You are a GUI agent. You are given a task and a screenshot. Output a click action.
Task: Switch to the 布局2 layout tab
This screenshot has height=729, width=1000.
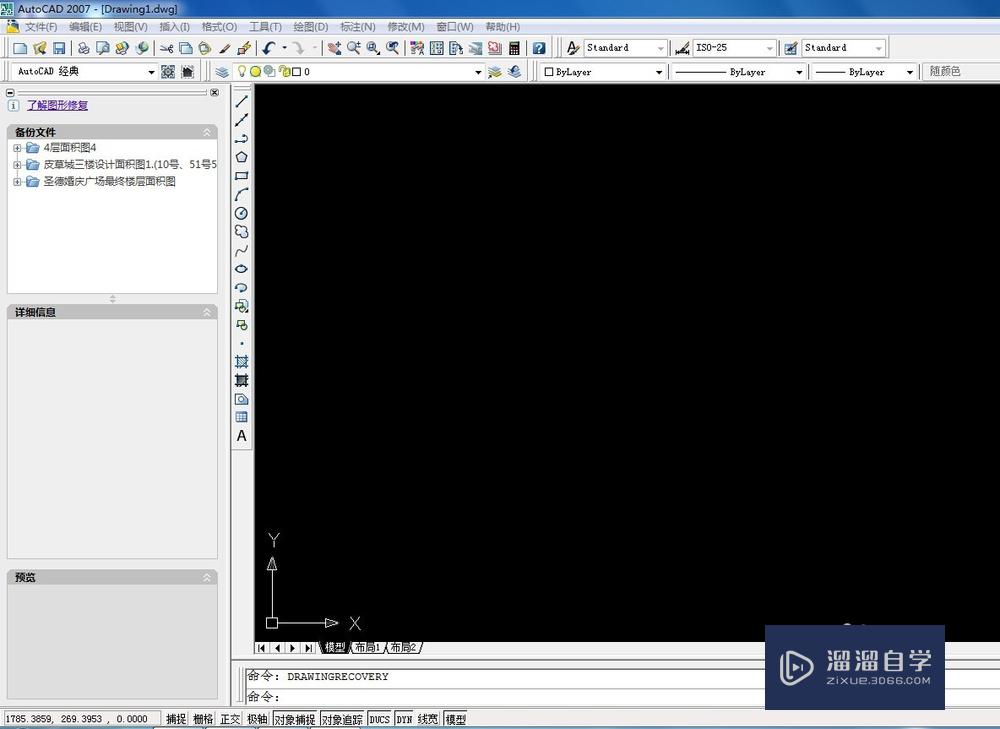click(x=403, y=647)
